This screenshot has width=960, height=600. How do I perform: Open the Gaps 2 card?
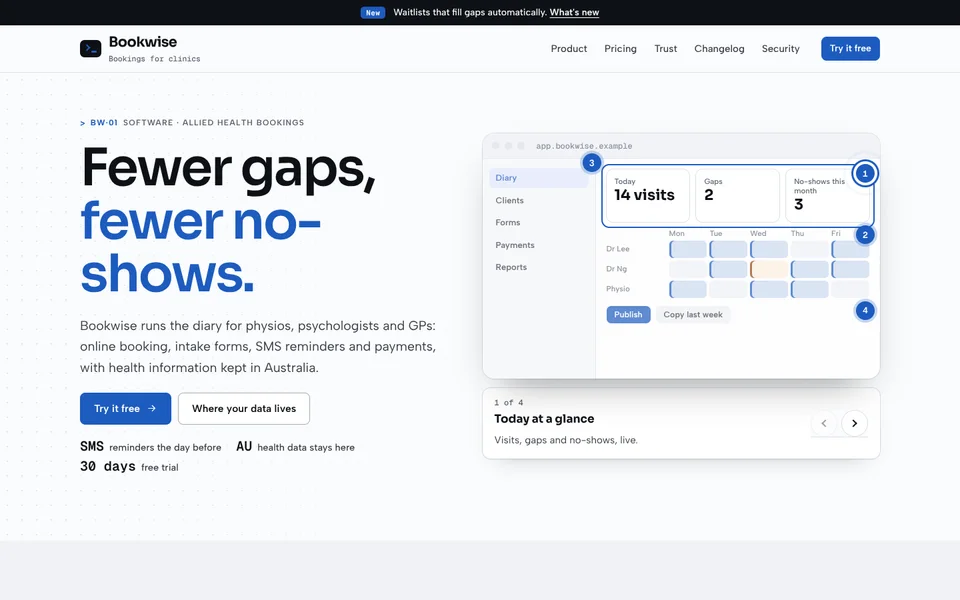pyautogui.click(x=737, y=195)
